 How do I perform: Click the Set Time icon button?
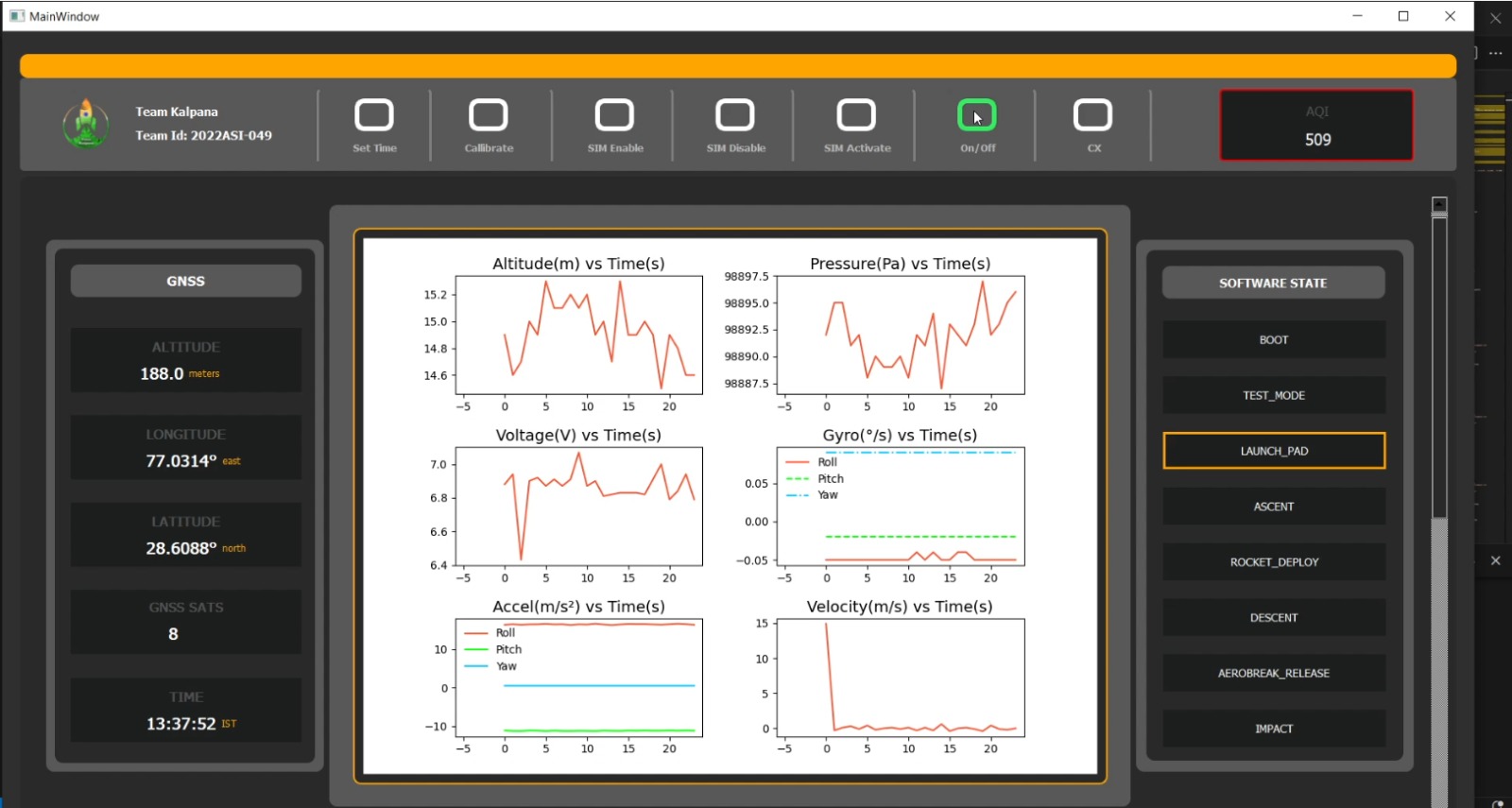(x=374, y=115)
